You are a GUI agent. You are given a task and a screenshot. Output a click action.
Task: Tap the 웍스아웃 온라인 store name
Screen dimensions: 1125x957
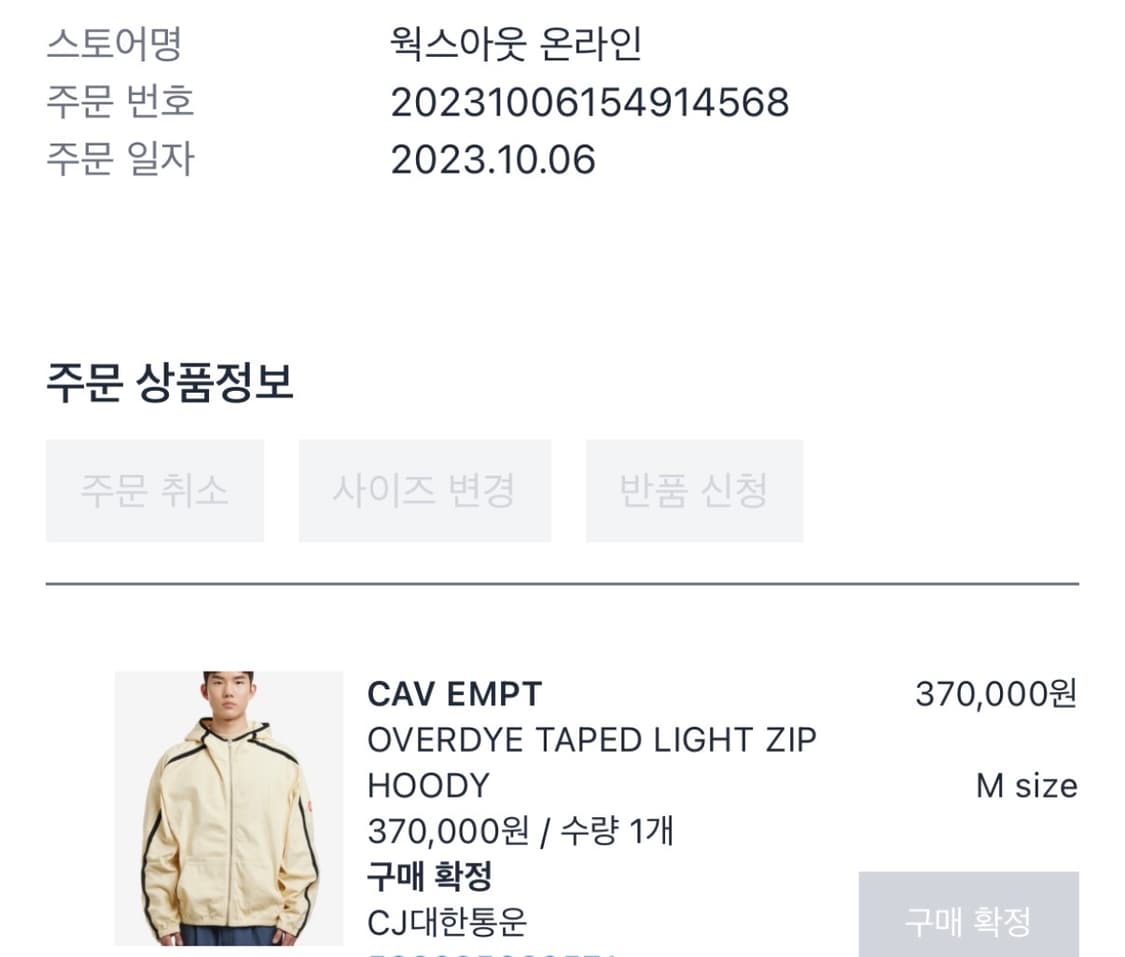pos(516,44)
